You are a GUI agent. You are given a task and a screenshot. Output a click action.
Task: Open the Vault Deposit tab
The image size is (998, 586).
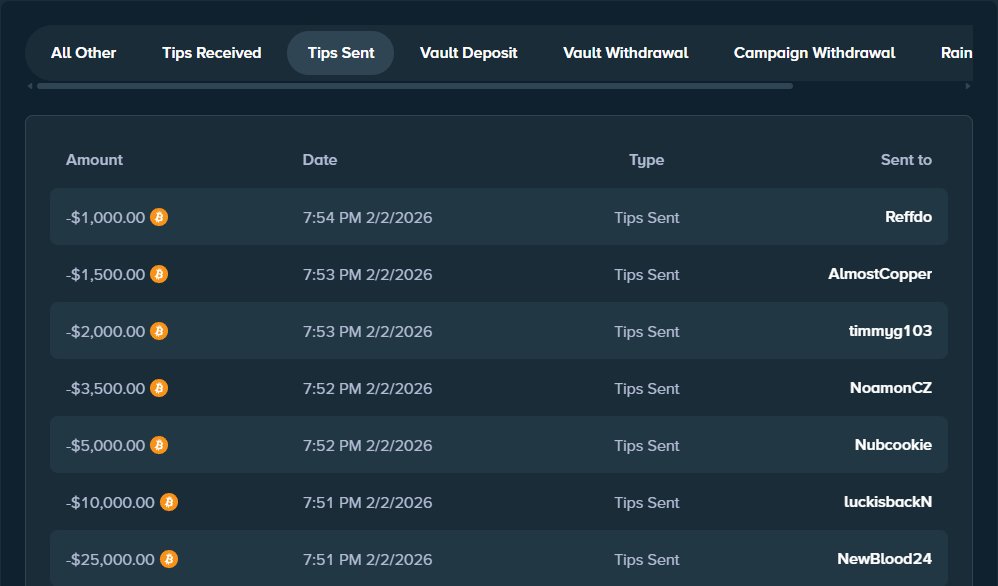point(468,53)
